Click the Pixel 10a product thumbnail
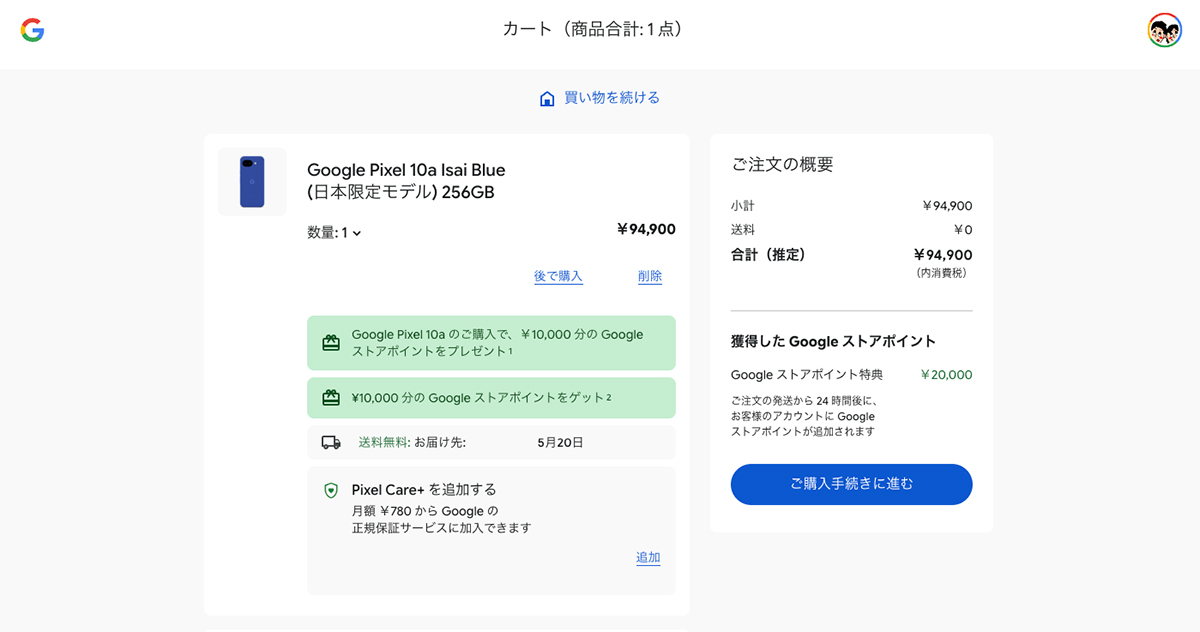Image resolution: width=1200 pixels, height=632 pixels. pyautogui.click(x=252, y=182)
